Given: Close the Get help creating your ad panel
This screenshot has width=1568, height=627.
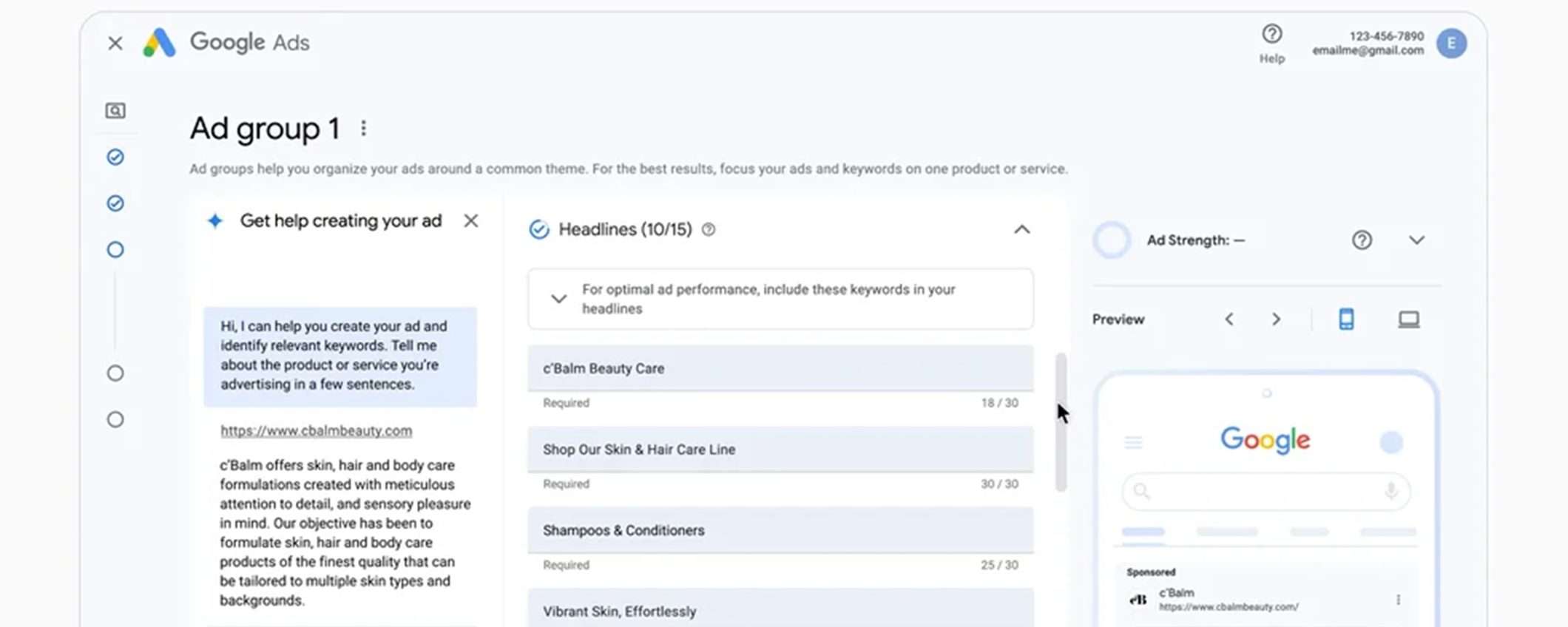Looking at the screenshot, I should click(x=471, y=221).
